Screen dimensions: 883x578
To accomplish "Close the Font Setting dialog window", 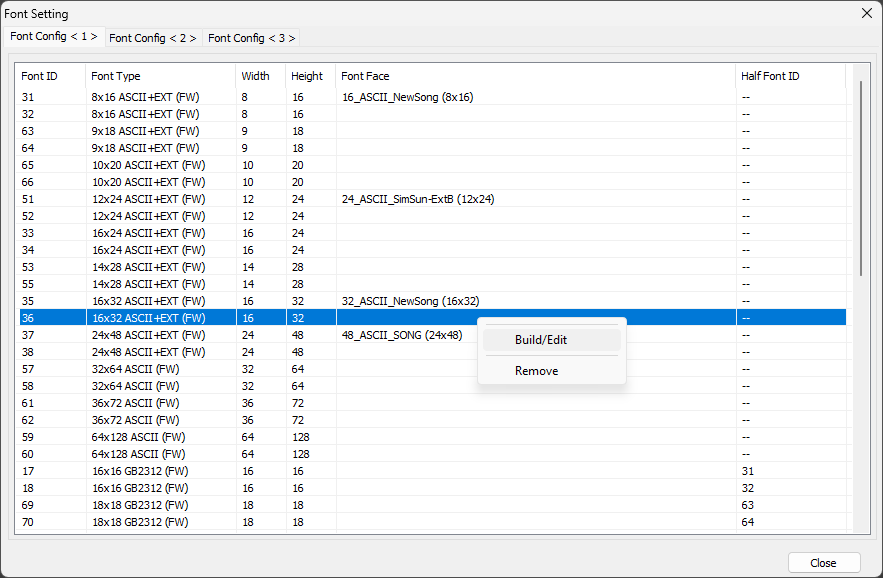I will pyautogui.click(x=866, y=13).
